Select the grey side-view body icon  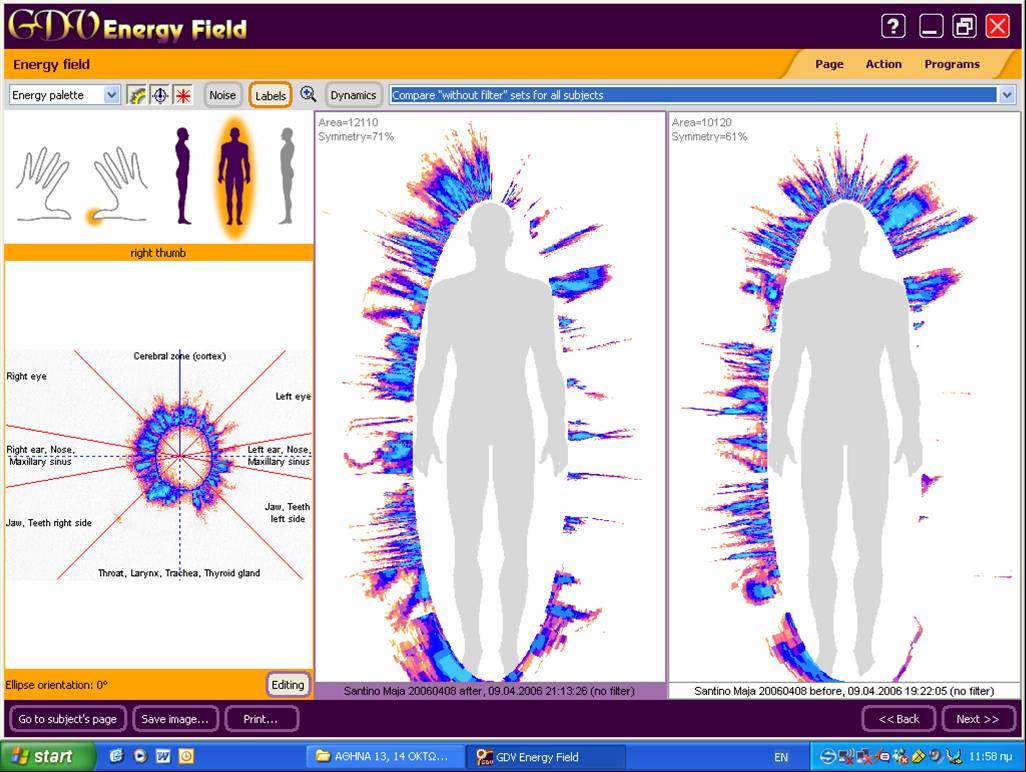[287, 175]
